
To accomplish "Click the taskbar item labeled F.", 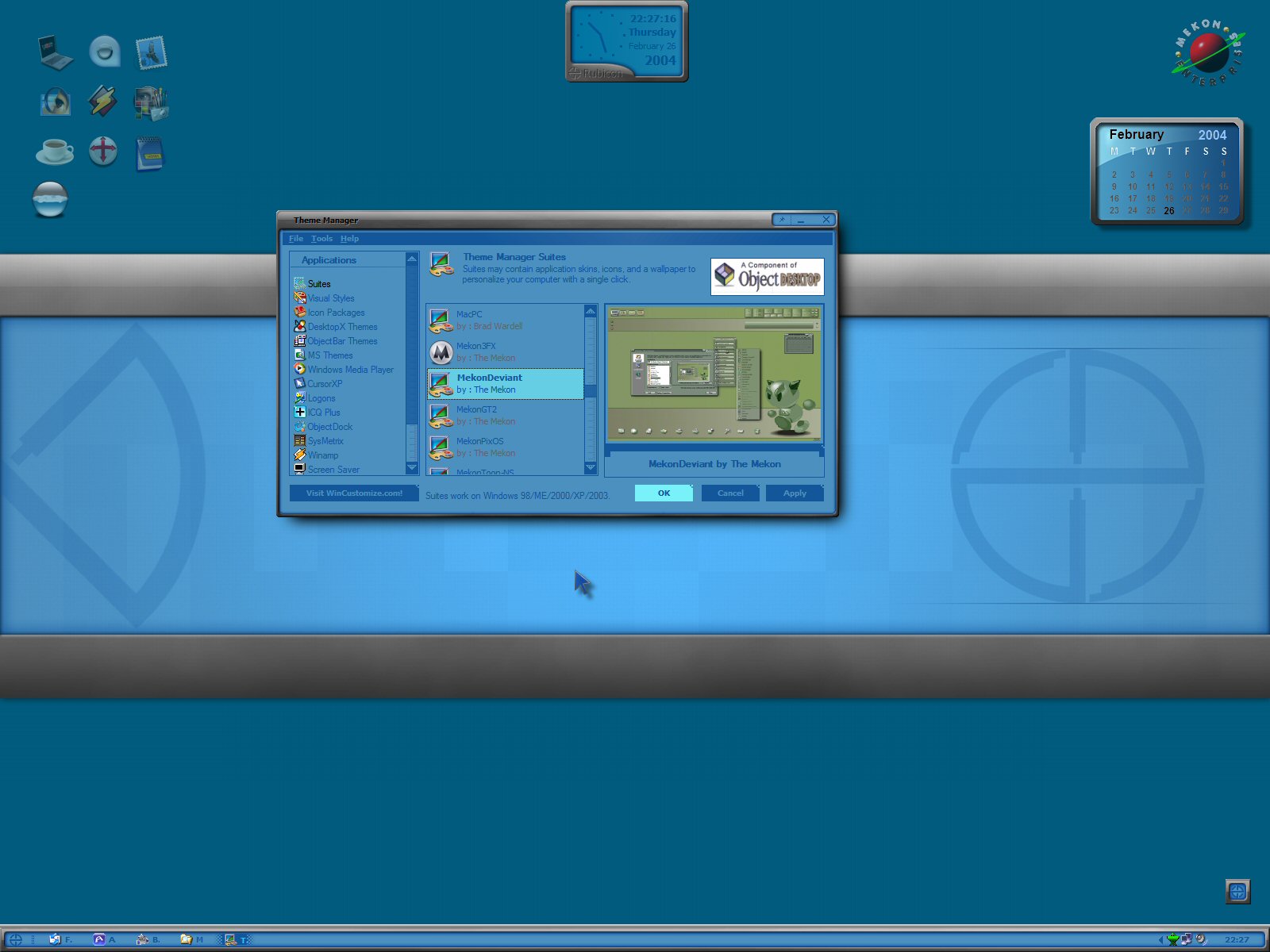I will 60,939.
